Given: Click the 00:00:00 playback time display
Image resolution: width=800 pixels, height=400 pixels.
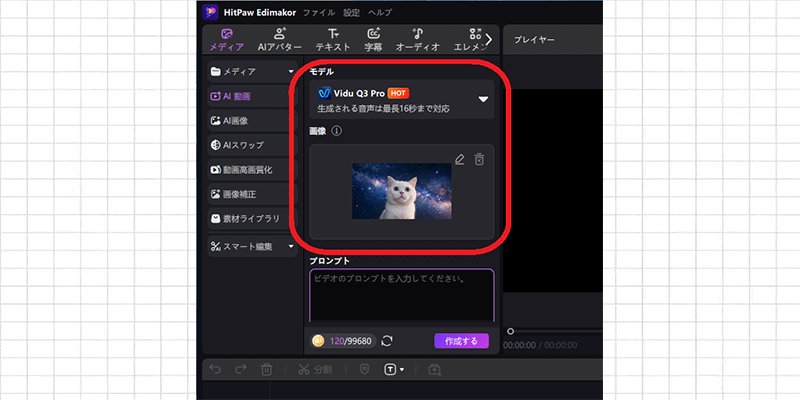Looking at the screenshot, I should 519,345.
